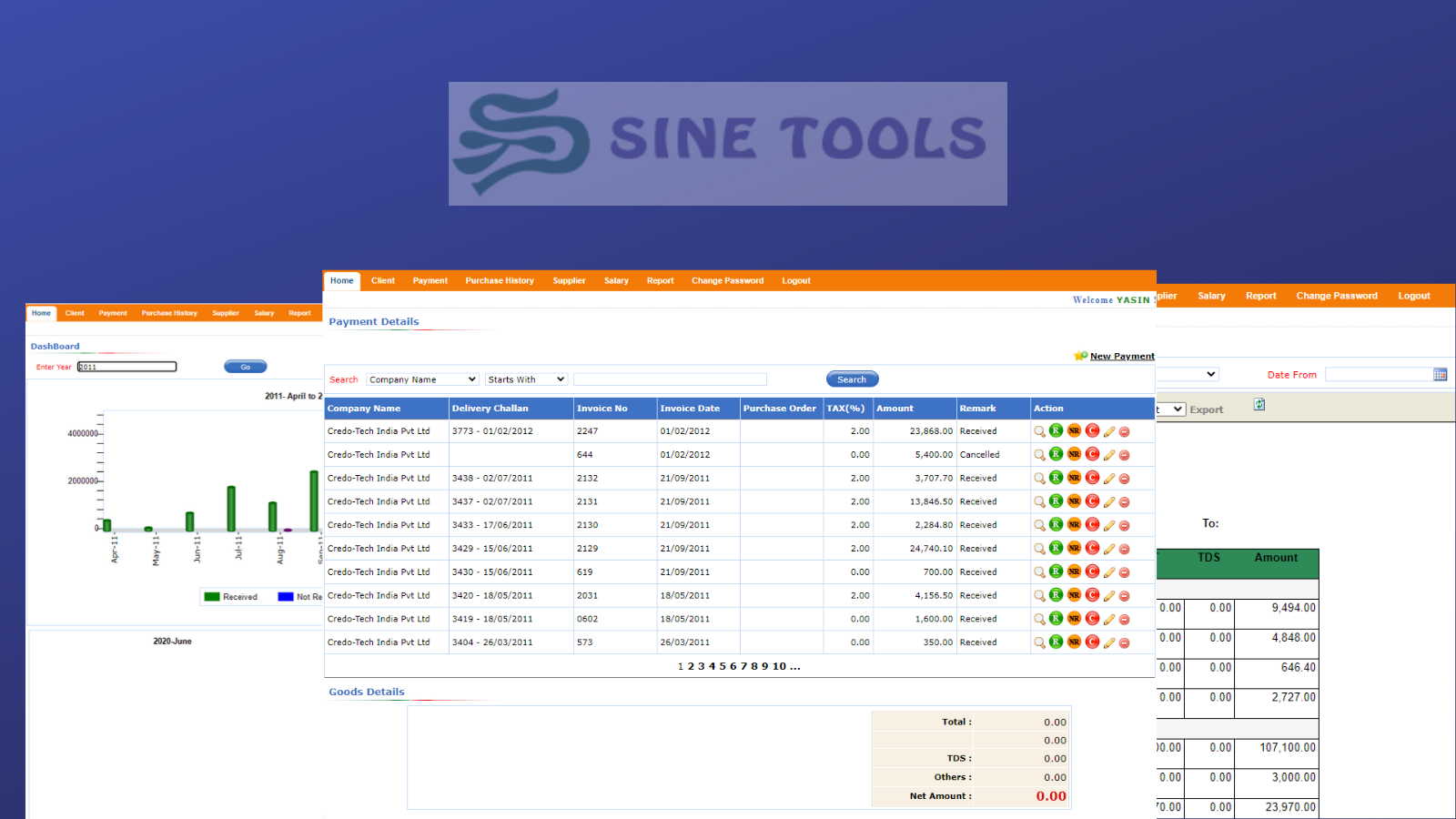1456x819 pixels.
Task: Open the Supplier menu in Payment Details window
Action: [x=569, y=281]
